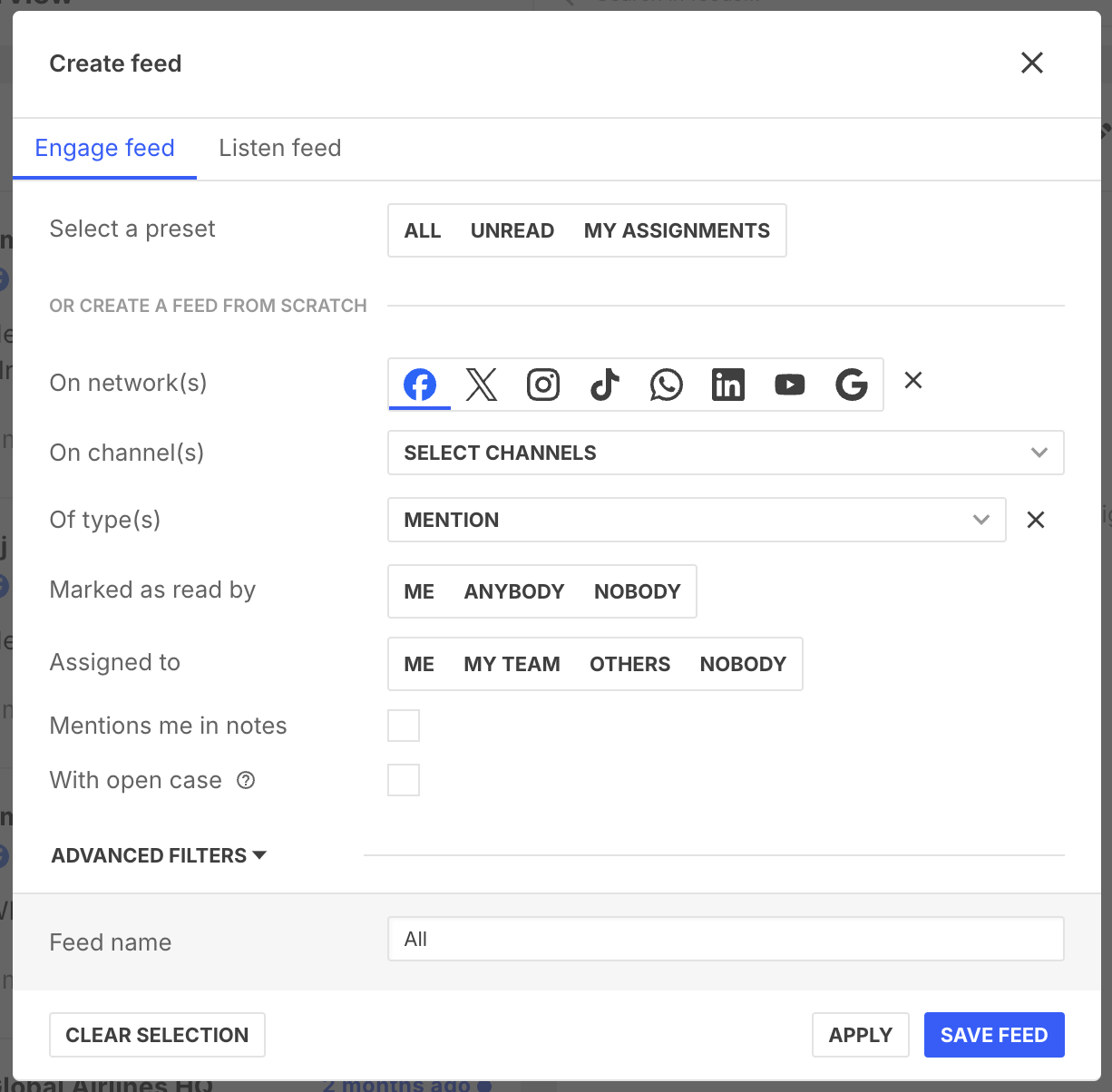This screenshot has width=1112, height=1092.
Task: Open the Select Channels dropdown
Action: pyautogui.click(x=726, y=453)
